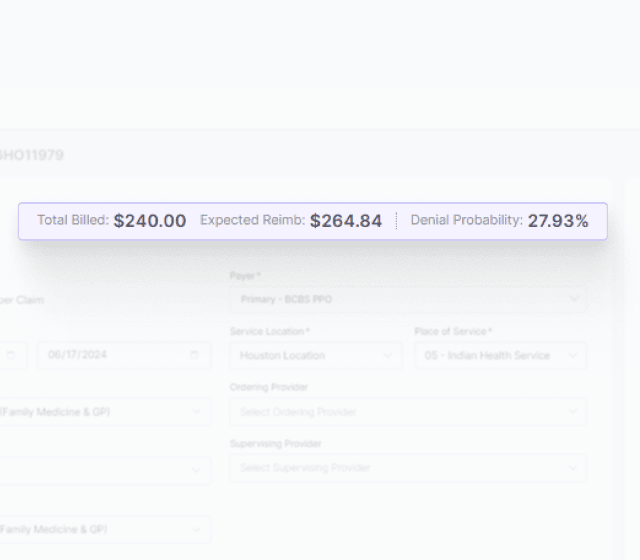Click the Place of Service chevron arrow
Viewport: 640px width, 560px height.
point(573,355)
